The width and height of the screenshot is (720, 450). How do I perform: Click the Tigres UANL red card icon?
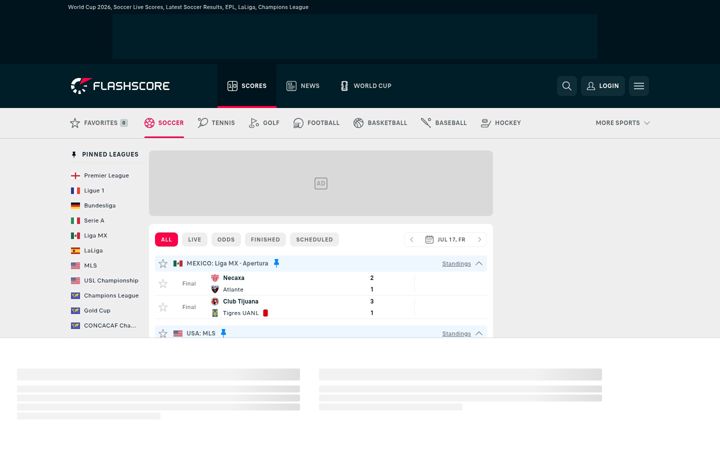point(265,313)
